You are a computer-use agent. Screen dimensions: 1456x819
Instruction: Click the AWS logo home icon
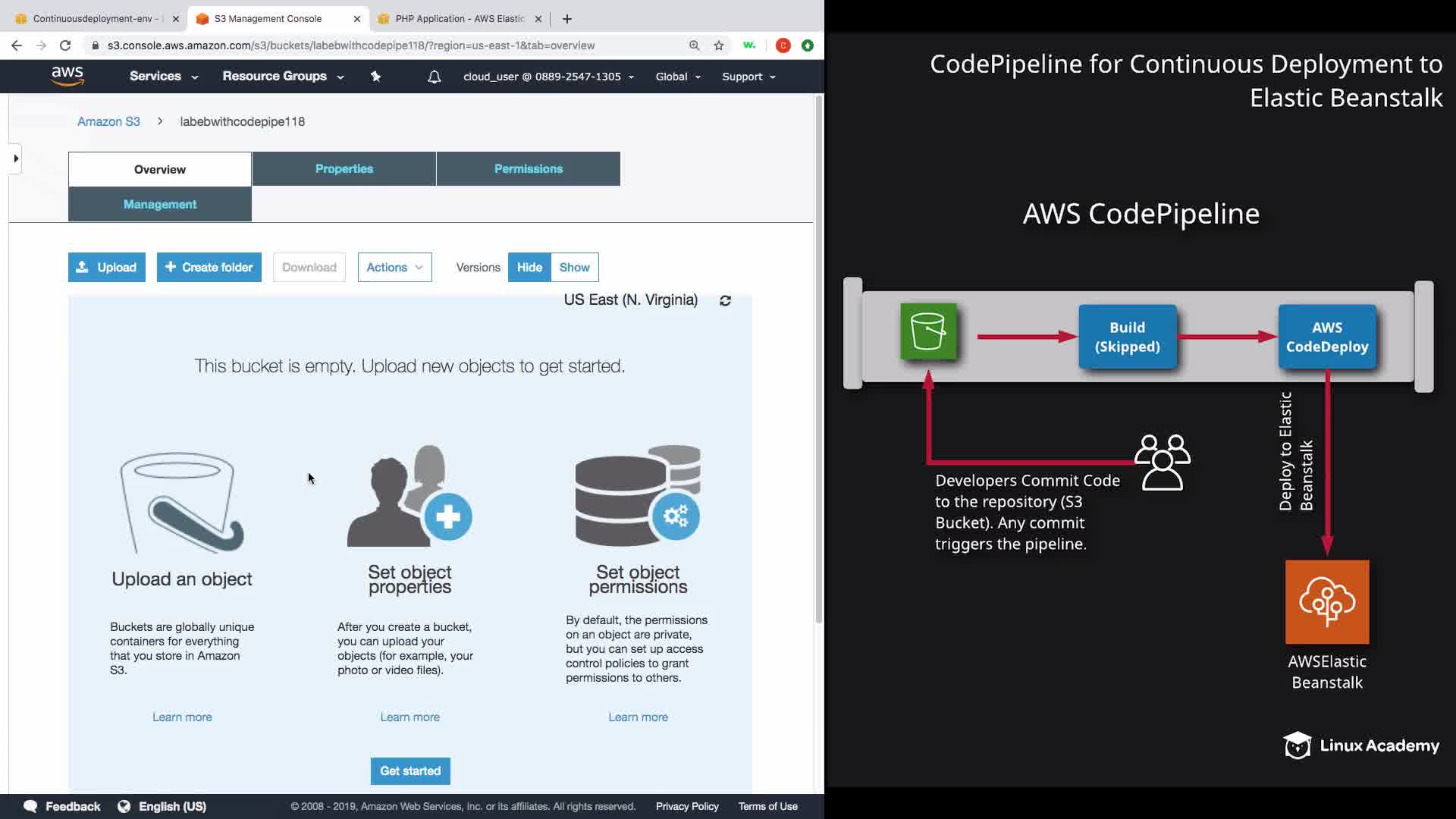tap(67, 76)
